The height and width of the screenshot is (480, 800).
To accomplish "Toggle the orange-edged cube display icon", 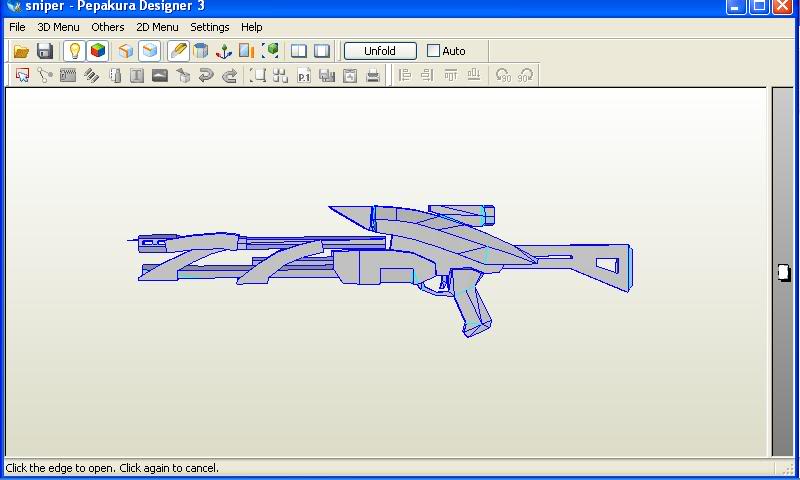I will (126, 51).
